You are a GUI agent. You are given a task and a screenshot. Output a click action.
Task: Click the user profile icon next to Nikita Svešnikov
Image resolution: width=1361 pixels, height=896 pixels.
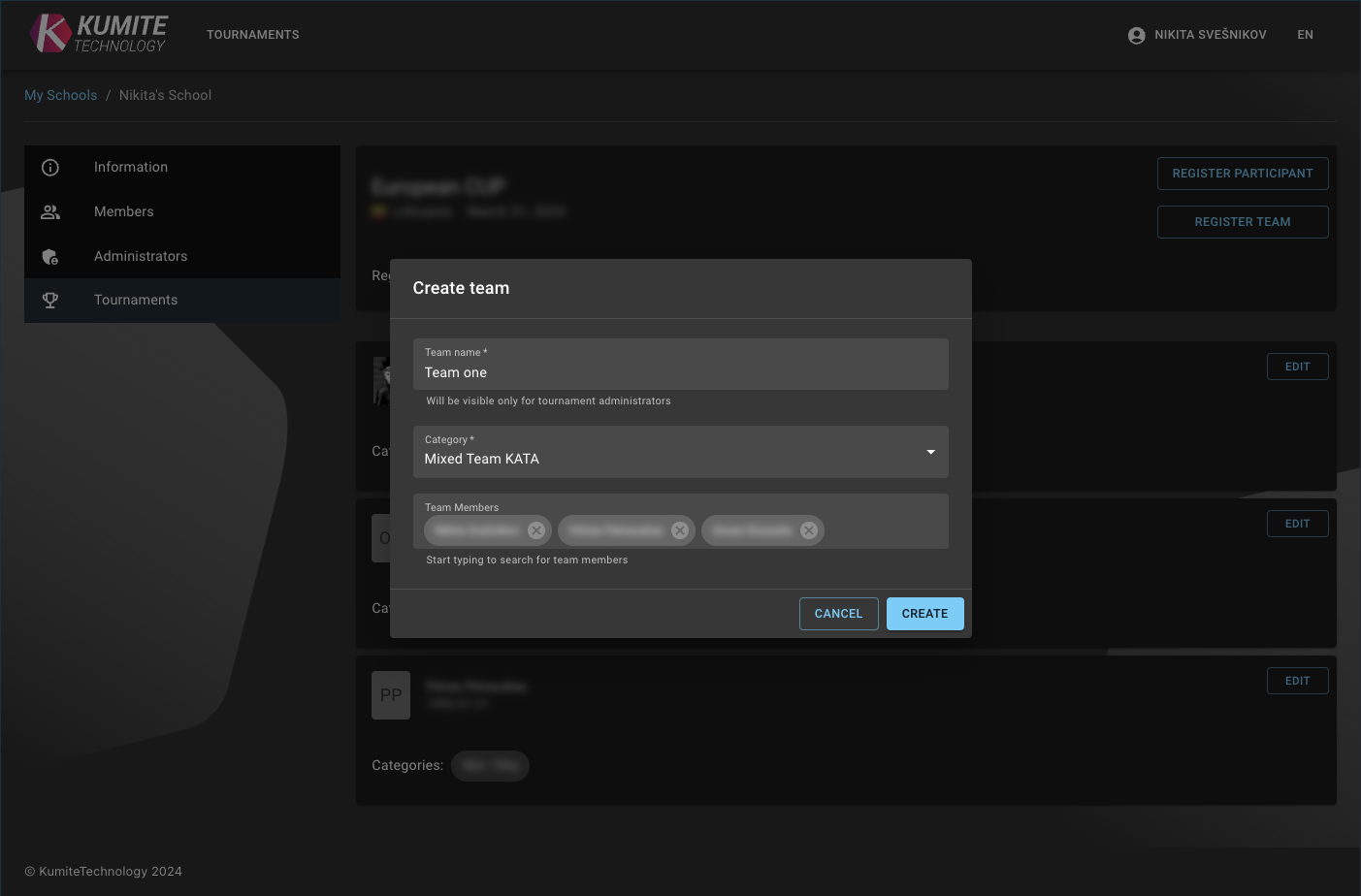pyautogui.click(x=1136, y=34)
